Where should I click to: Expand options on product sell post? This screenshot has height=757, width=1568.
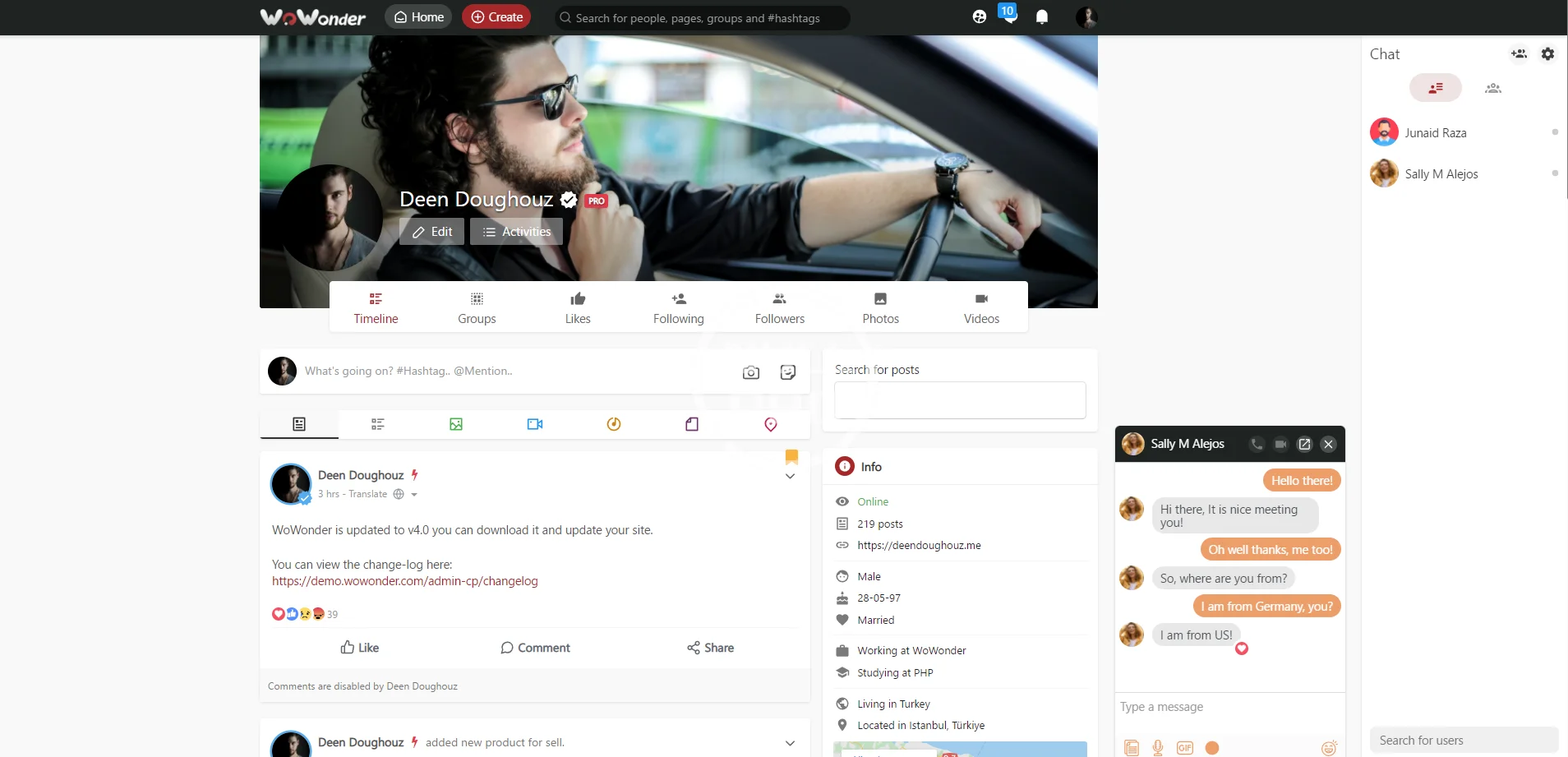(x=790, y=743)
